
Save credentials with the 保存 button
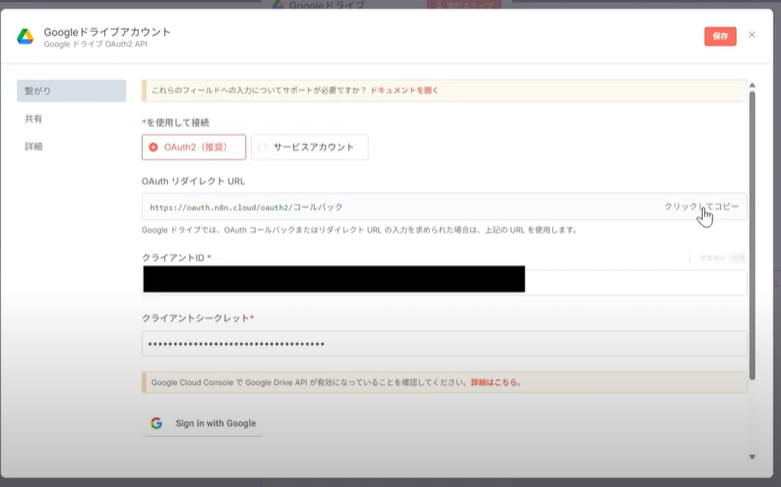(x=720, y=36)
